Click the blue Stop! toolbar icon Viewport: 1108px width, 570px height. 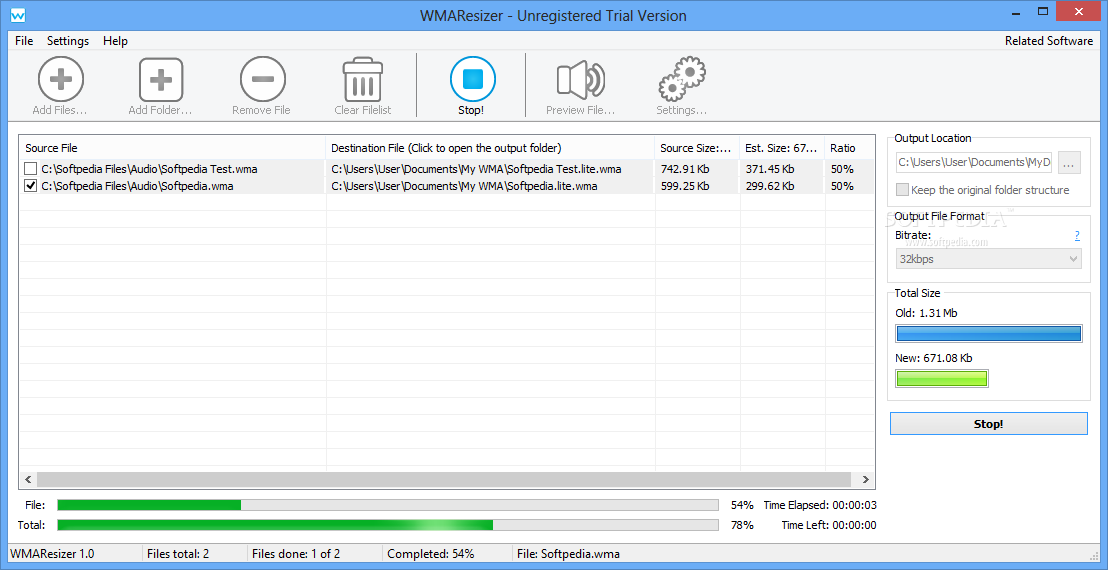tap(473, 78)
